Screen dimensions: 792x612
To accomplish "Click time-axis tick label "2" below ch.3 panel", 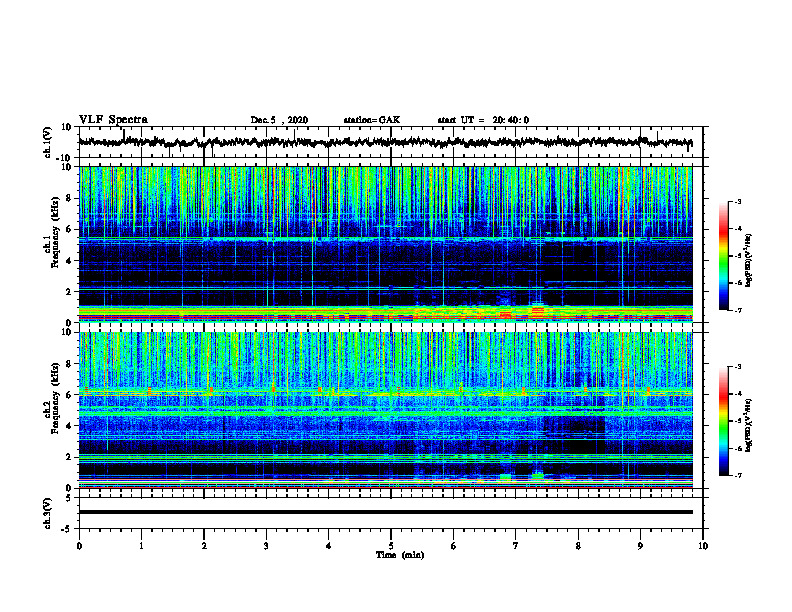I will (x=204, y=546).
